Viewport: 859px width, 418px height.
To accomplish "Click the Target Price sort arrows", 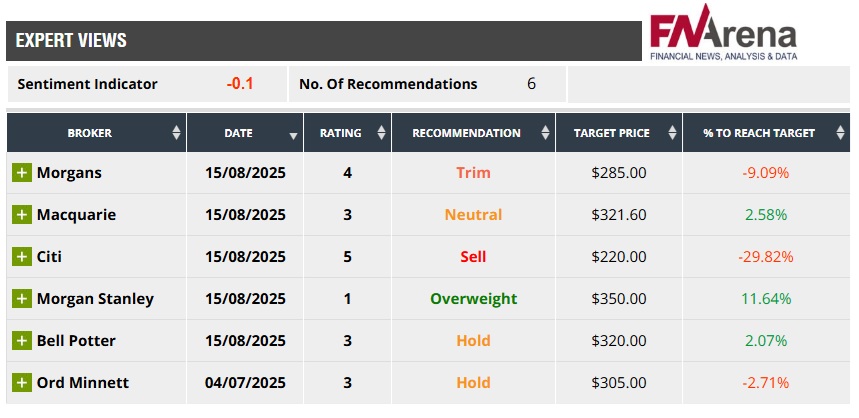I will (672, 133).
